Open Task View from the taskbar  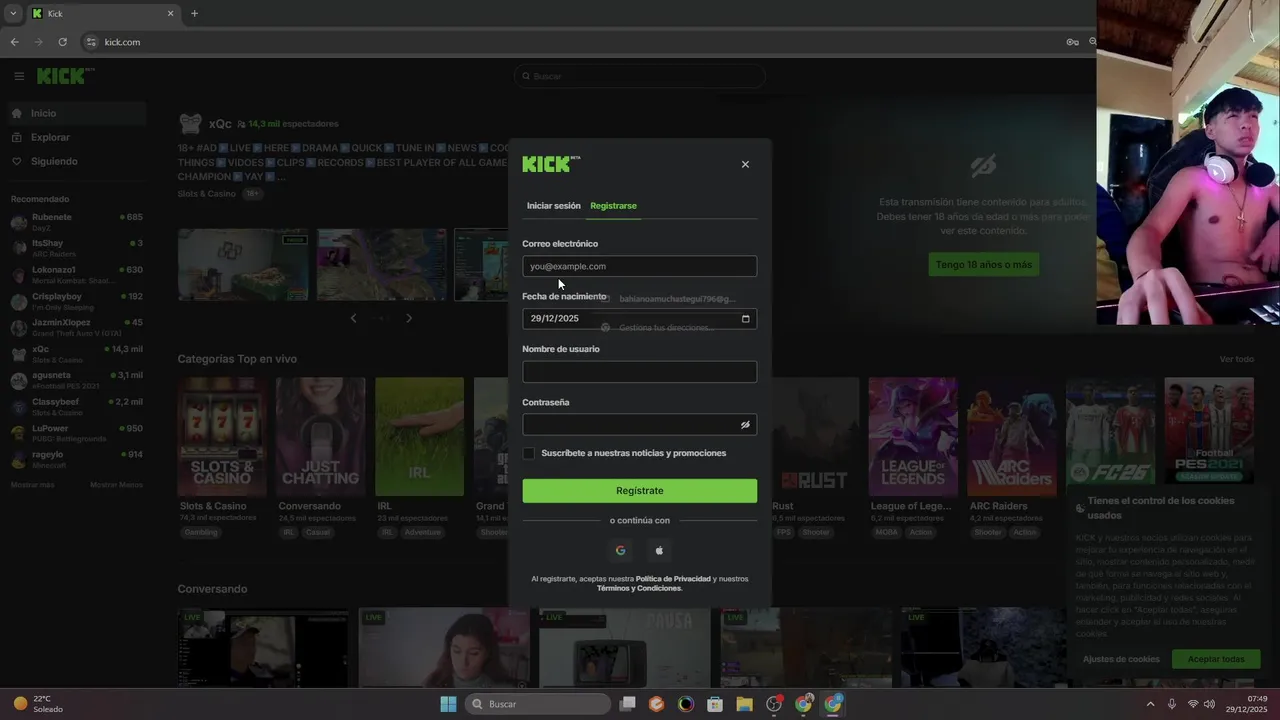tap(628, 704)
